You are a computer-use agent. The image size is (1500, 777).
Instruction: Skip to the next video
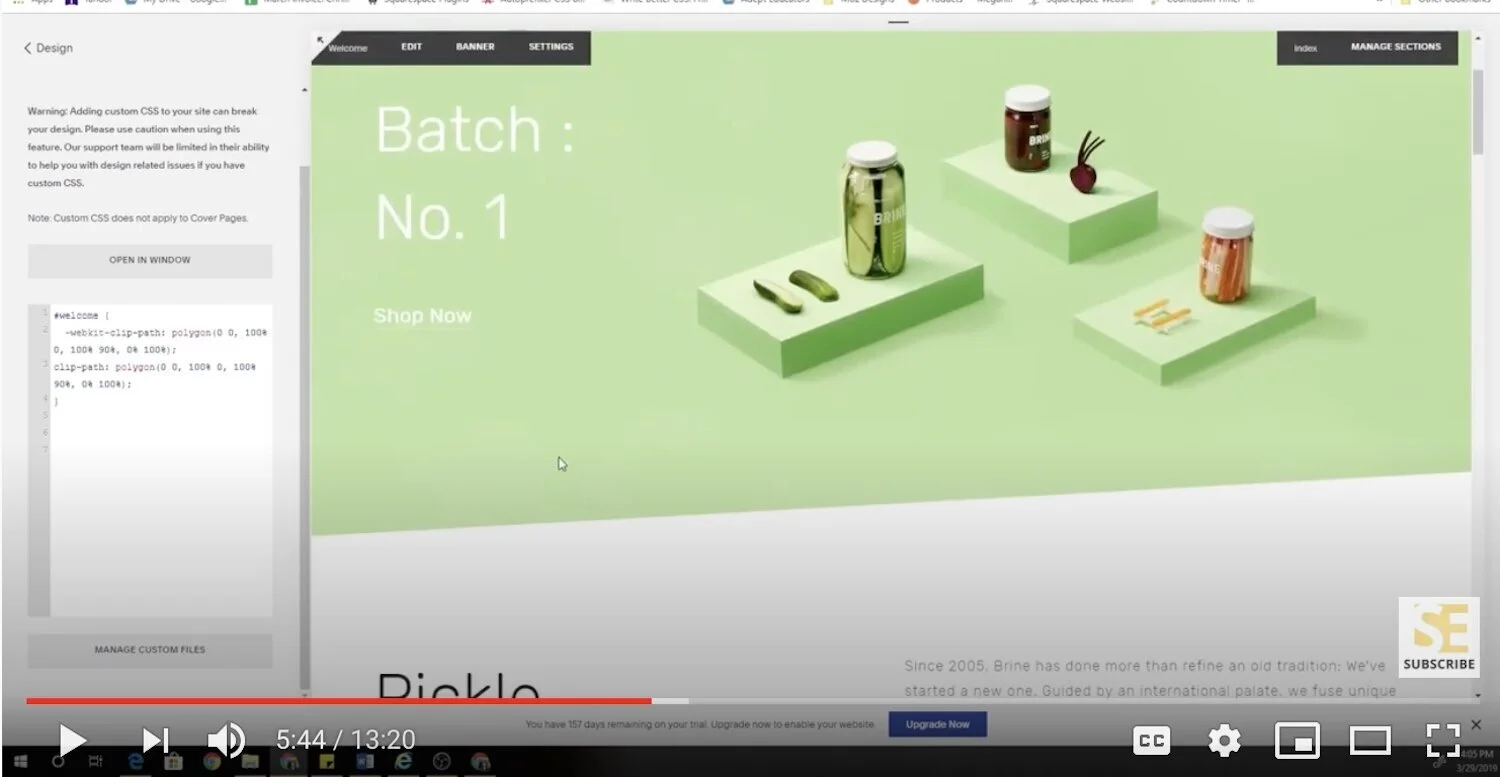pyautogui.click(x=155, y=740)
